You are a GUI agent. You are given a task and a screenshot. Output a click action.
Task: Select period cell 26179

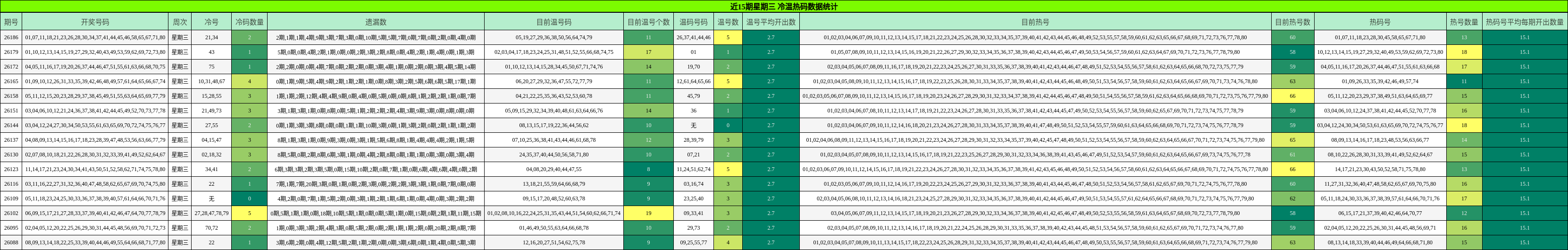pos(11,52)
